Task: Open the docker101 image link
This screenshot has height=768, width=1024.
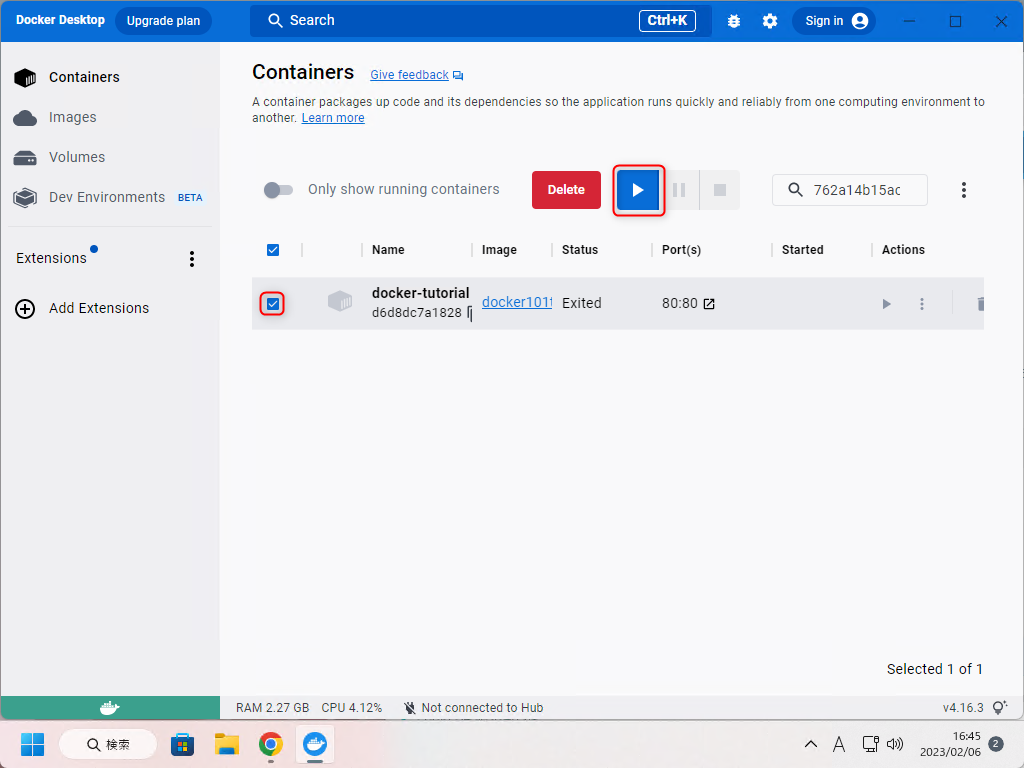Action: tap(517, 302)
